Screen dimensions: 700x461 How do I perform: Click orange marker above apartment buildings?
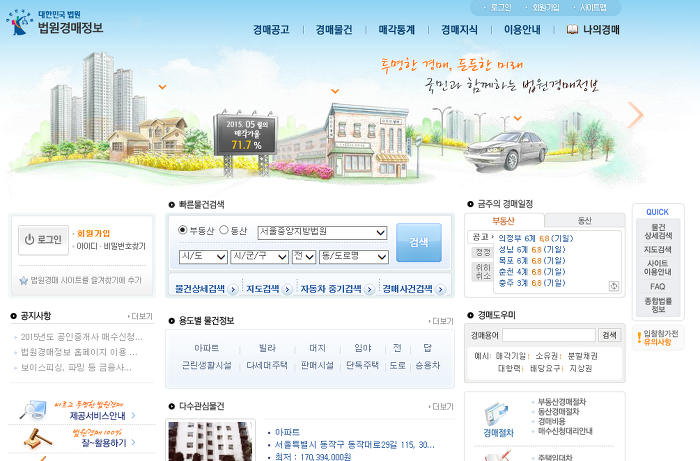click(162, 87)
